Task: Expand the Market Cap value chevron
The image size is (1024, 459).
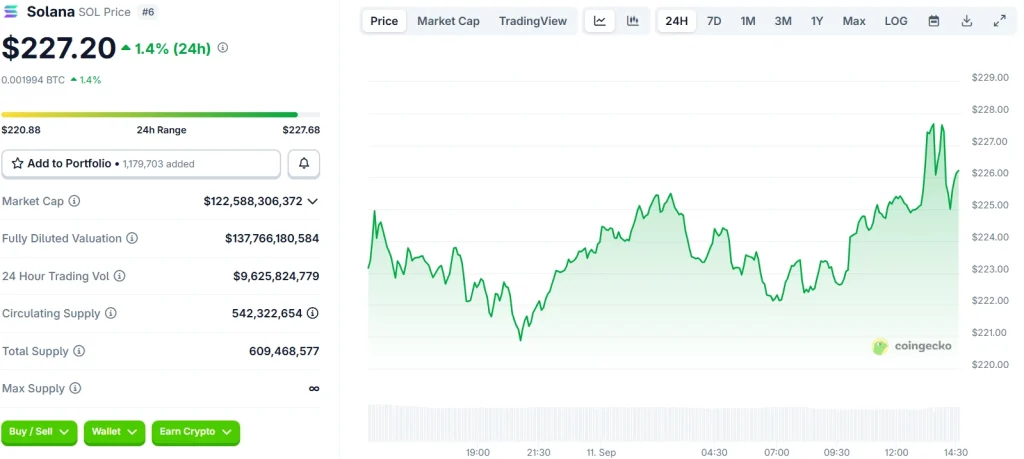Action: (313, 201)
